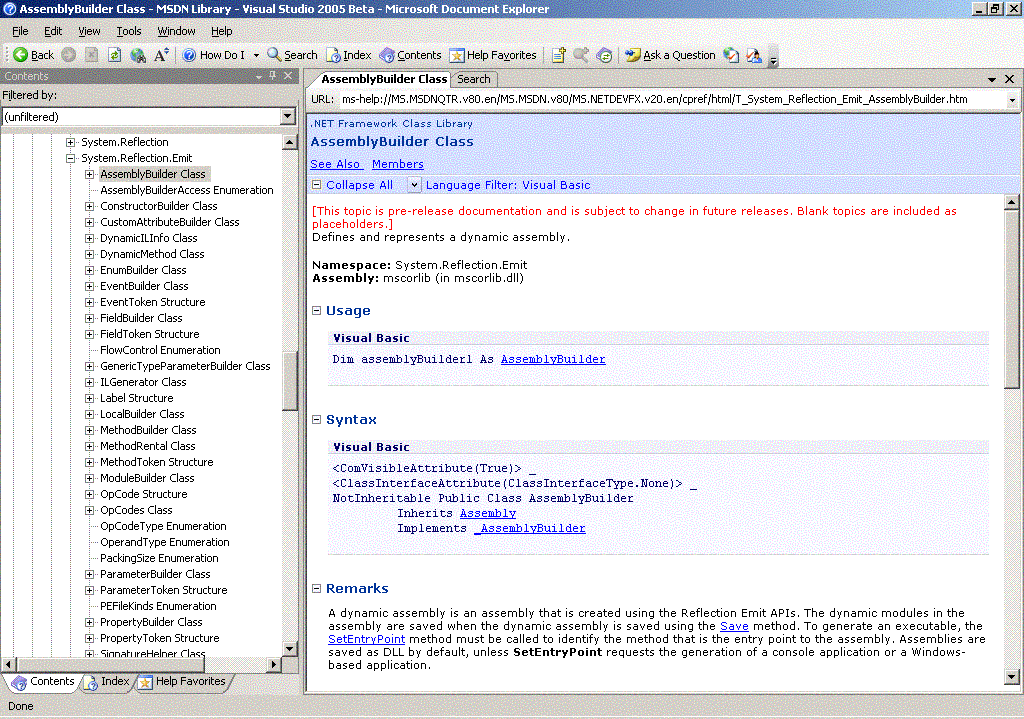
Task: Click the Refresh page icon
Action: tap(114, 55)
